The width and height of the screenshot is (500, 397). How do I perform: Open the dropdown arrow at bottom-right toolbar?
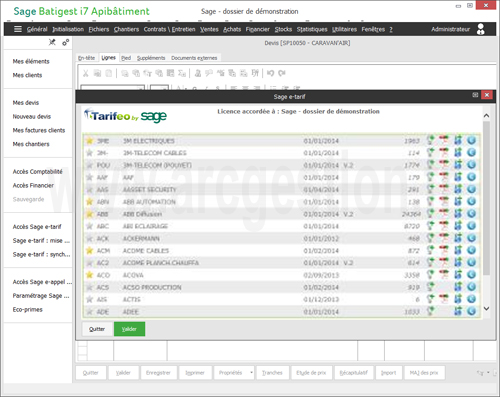[x=488, y=372]
